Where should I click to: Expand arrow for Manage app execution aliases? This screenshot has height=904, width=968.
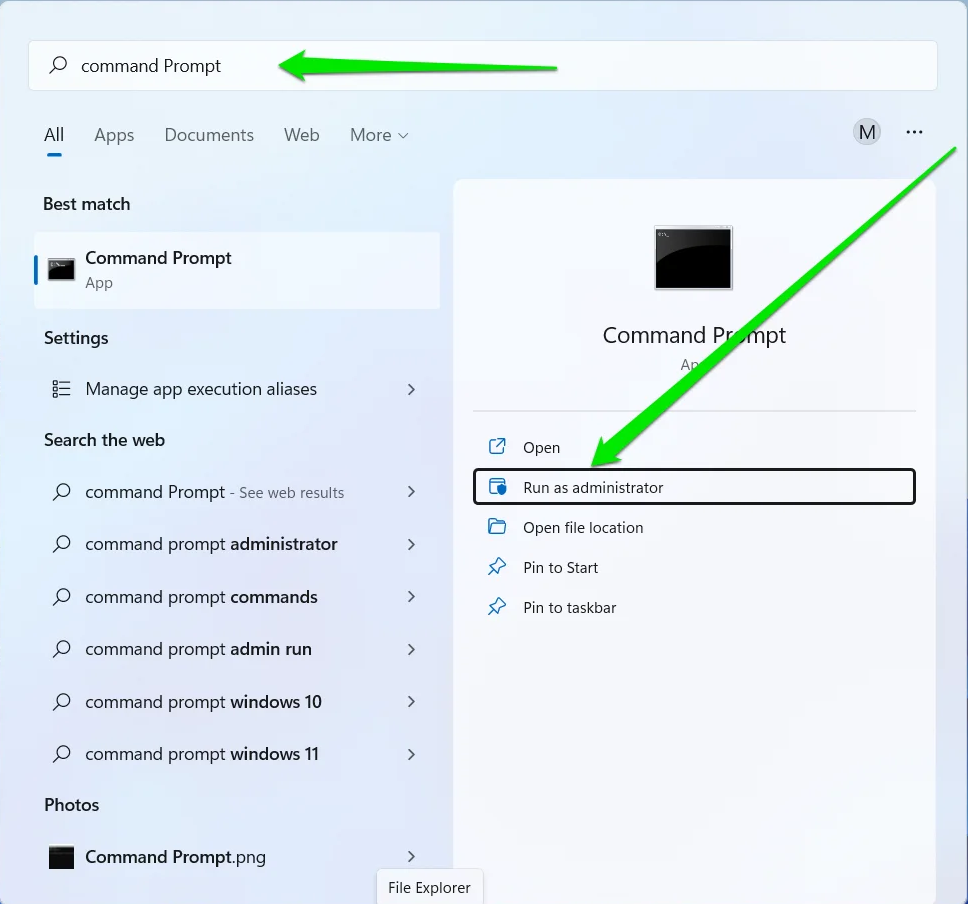click(411, 389)
